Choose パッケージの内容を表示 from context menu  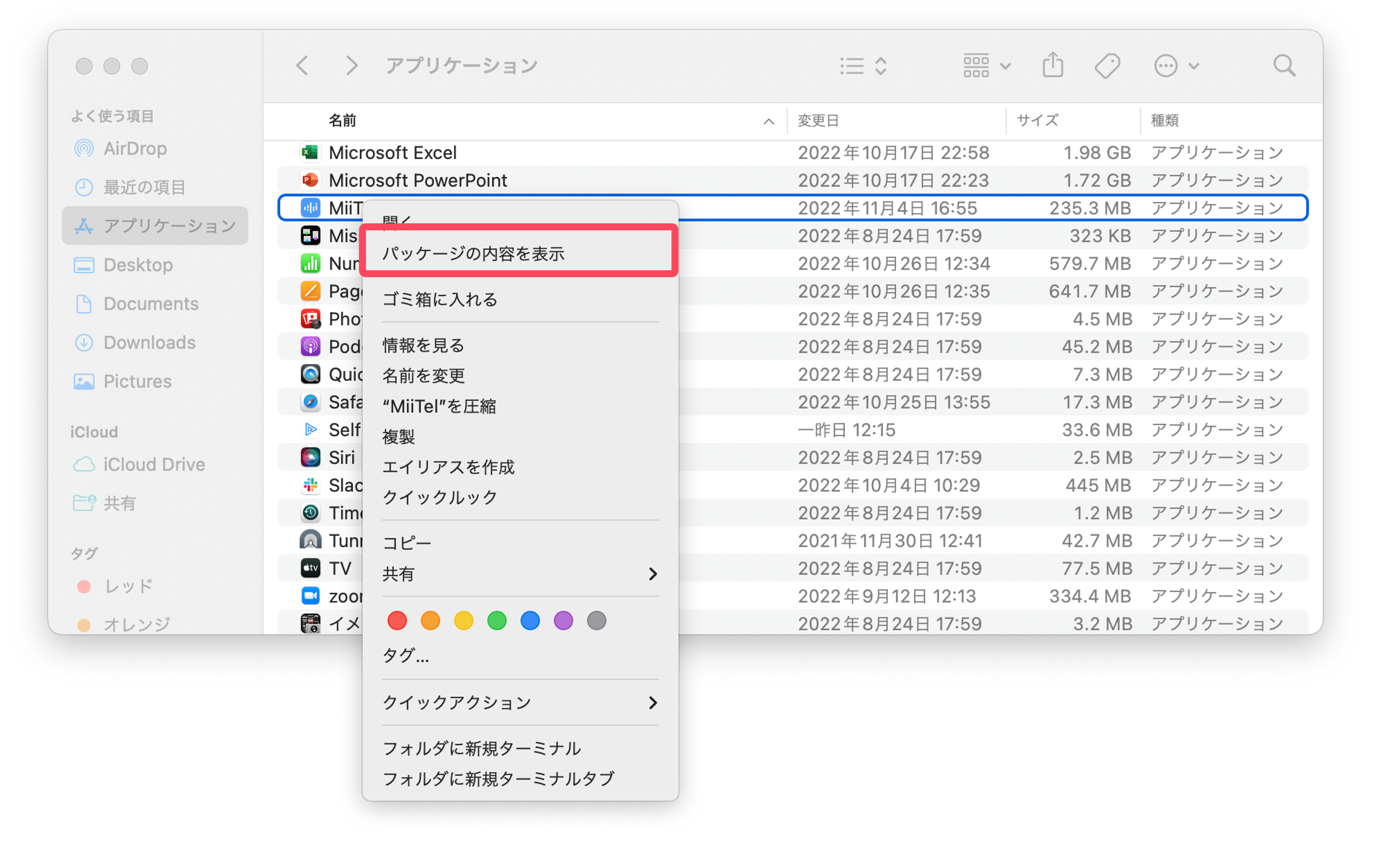click(519, 254)
